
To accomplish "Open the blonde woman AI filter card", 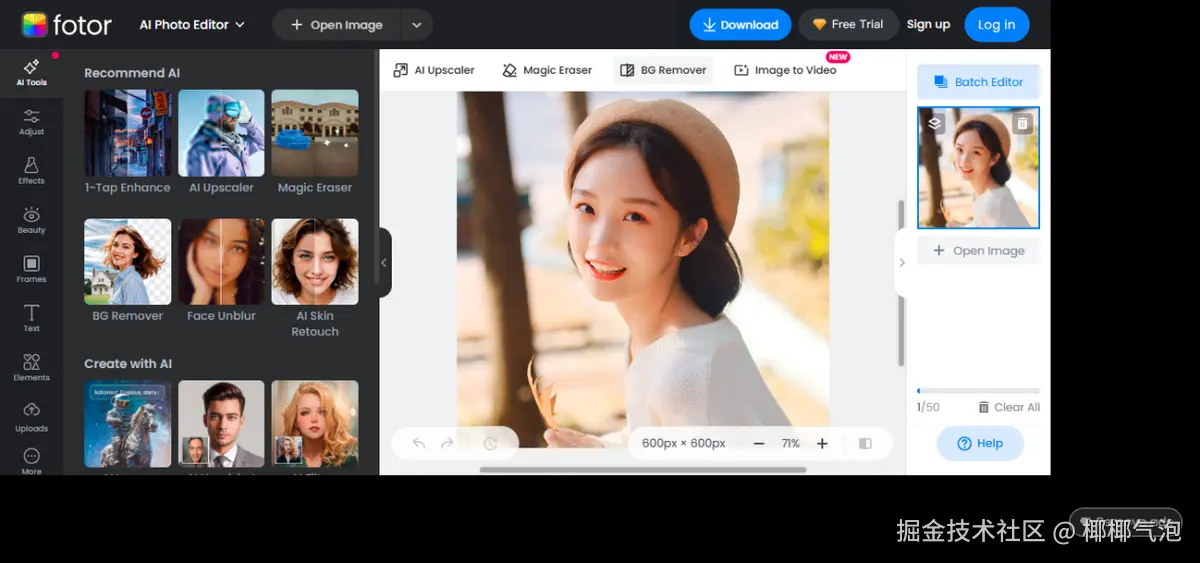I will coord(315,423).
